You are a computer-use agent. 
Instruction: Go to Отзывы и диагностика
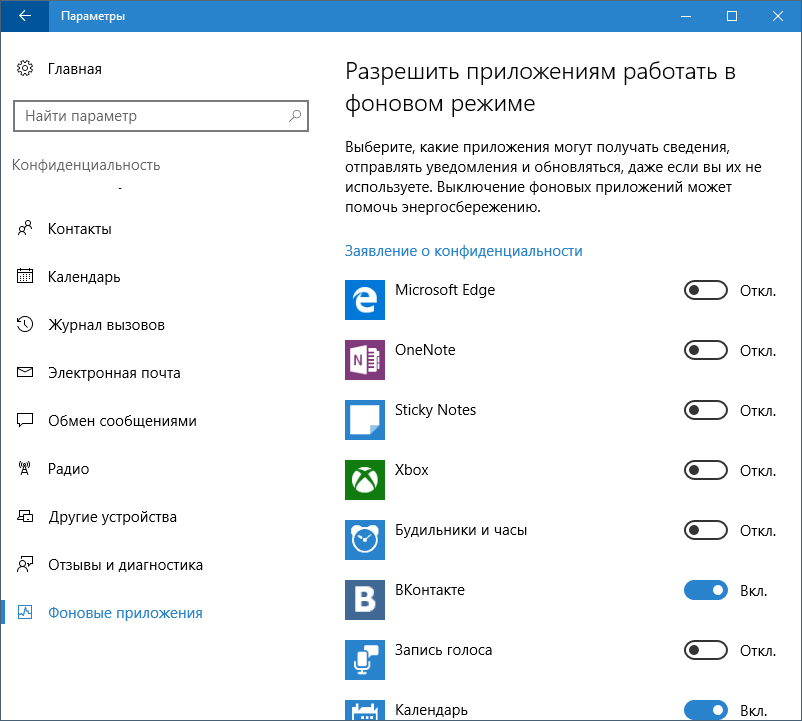pos(125,565)
